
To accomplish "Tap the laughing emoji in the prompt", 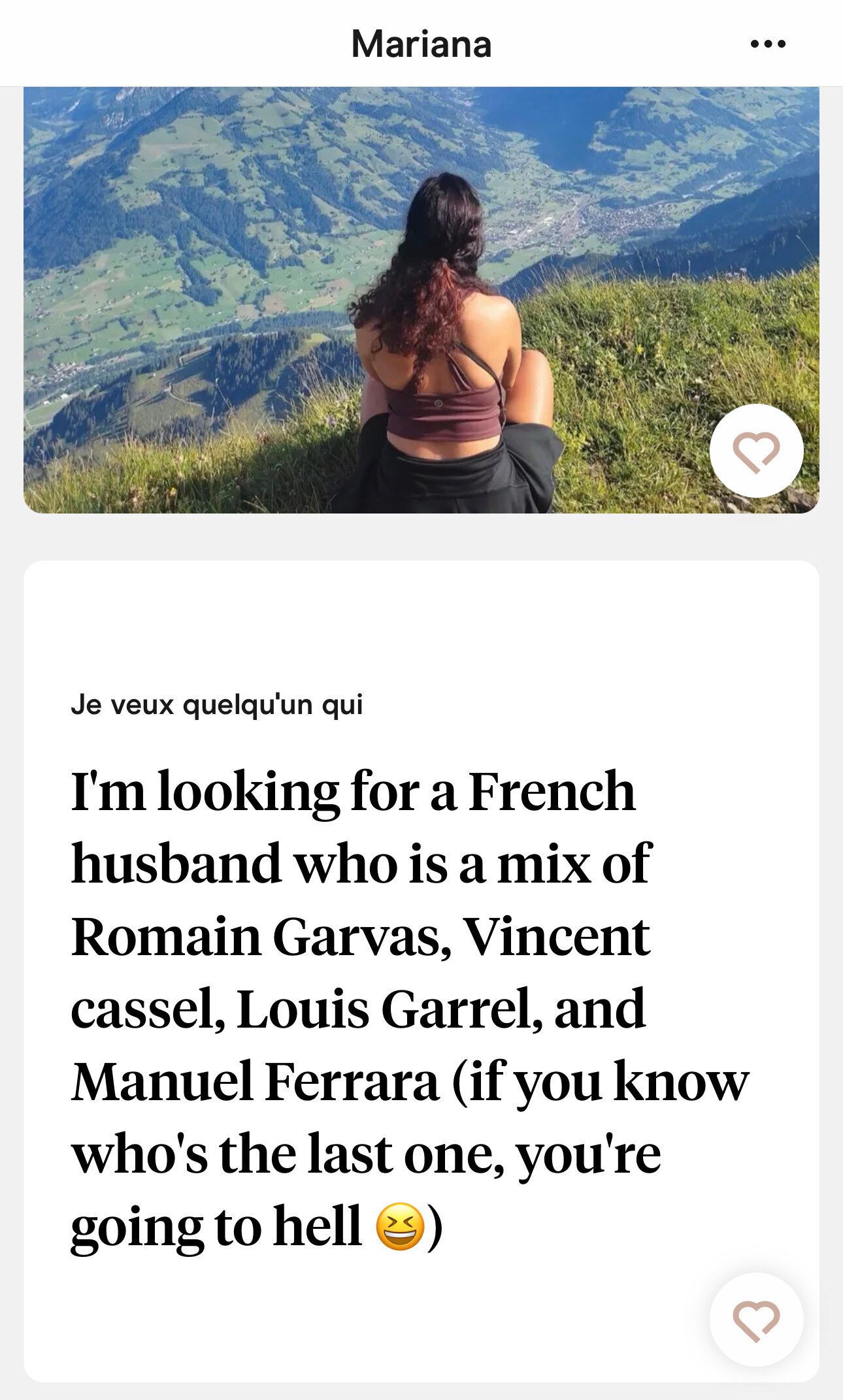I will (x=400, y=1227).
